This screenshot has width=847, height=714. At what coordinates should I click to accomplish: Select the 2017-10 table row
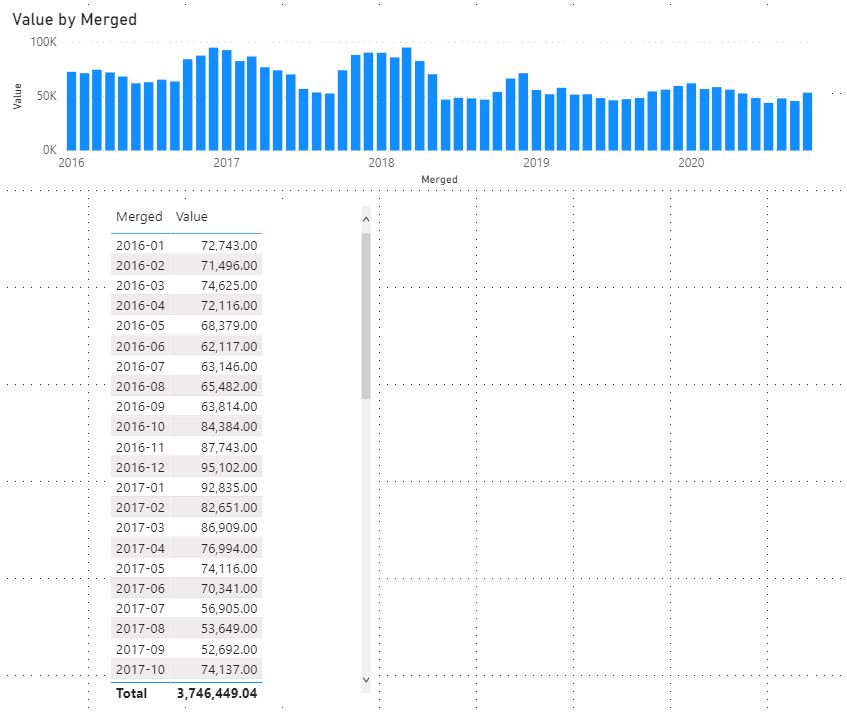pos(186,669)
